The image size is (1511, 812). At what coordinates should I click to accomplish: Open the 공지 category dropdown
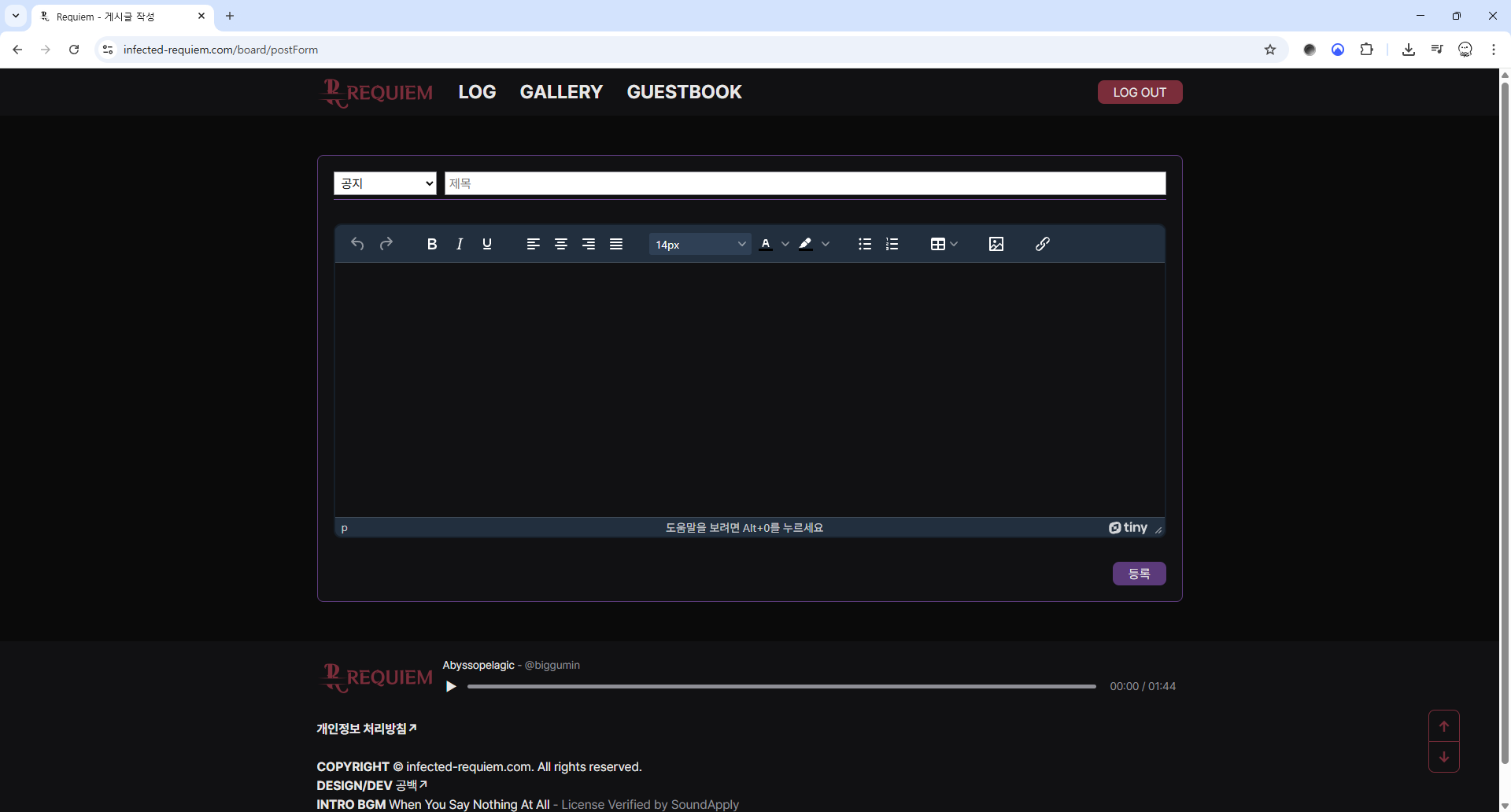(x=385, y=183)
